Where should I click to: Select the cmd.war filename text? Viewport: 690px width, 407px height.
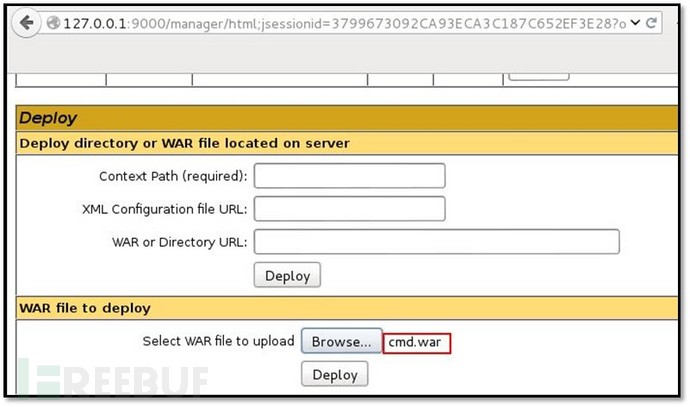(415, 342)
